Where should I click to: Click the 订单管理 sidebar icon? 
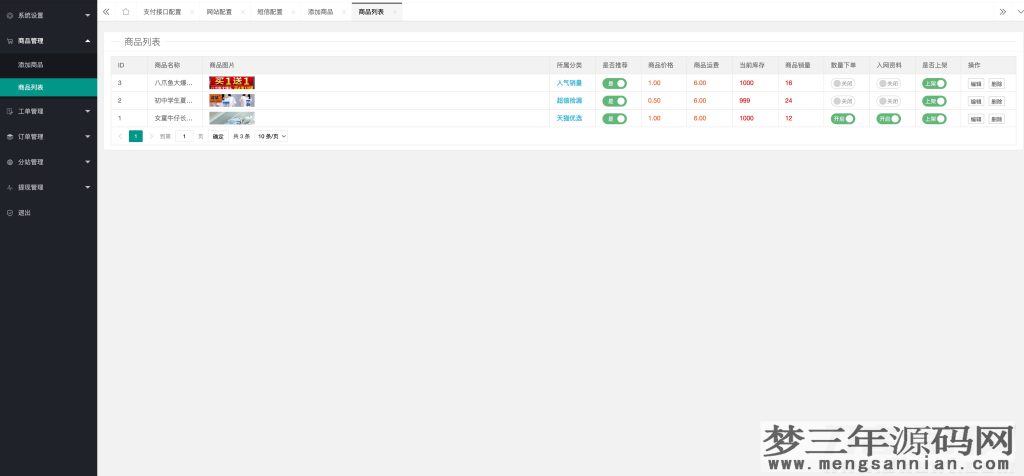[10, 136]
